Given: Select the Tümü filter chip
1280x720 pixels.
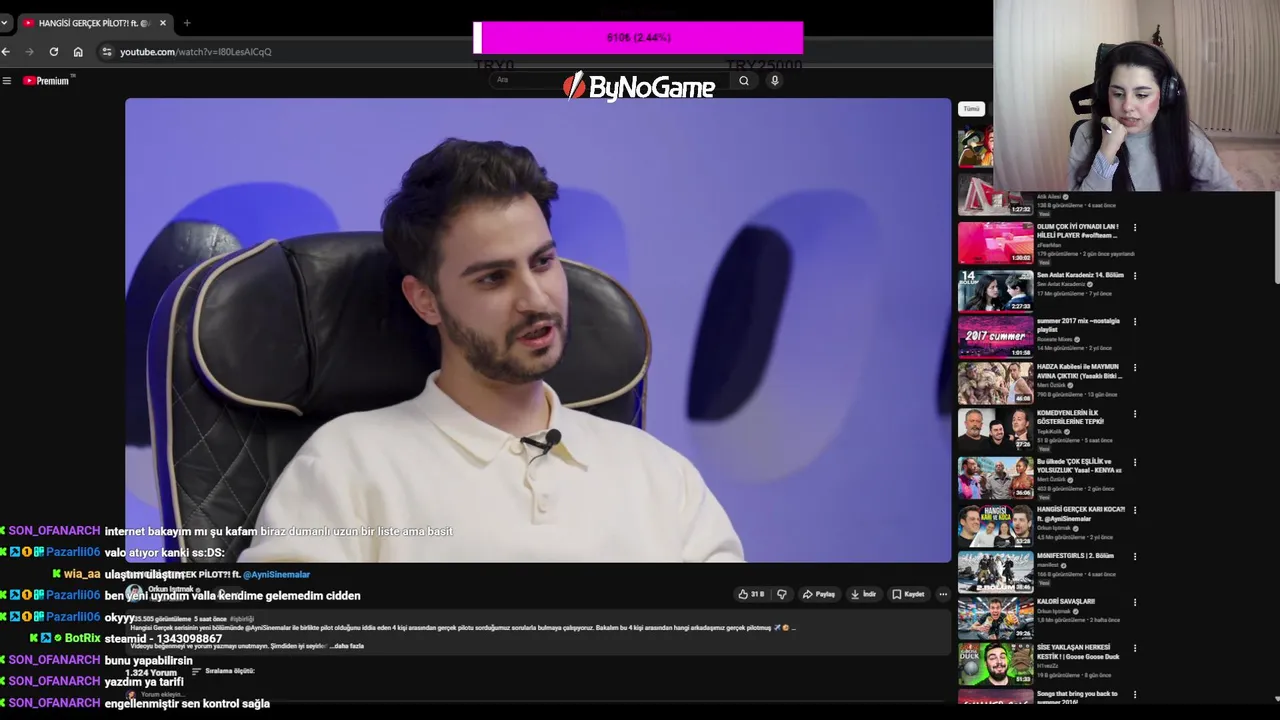Looking at the screenshot, I should pos(971,109).
